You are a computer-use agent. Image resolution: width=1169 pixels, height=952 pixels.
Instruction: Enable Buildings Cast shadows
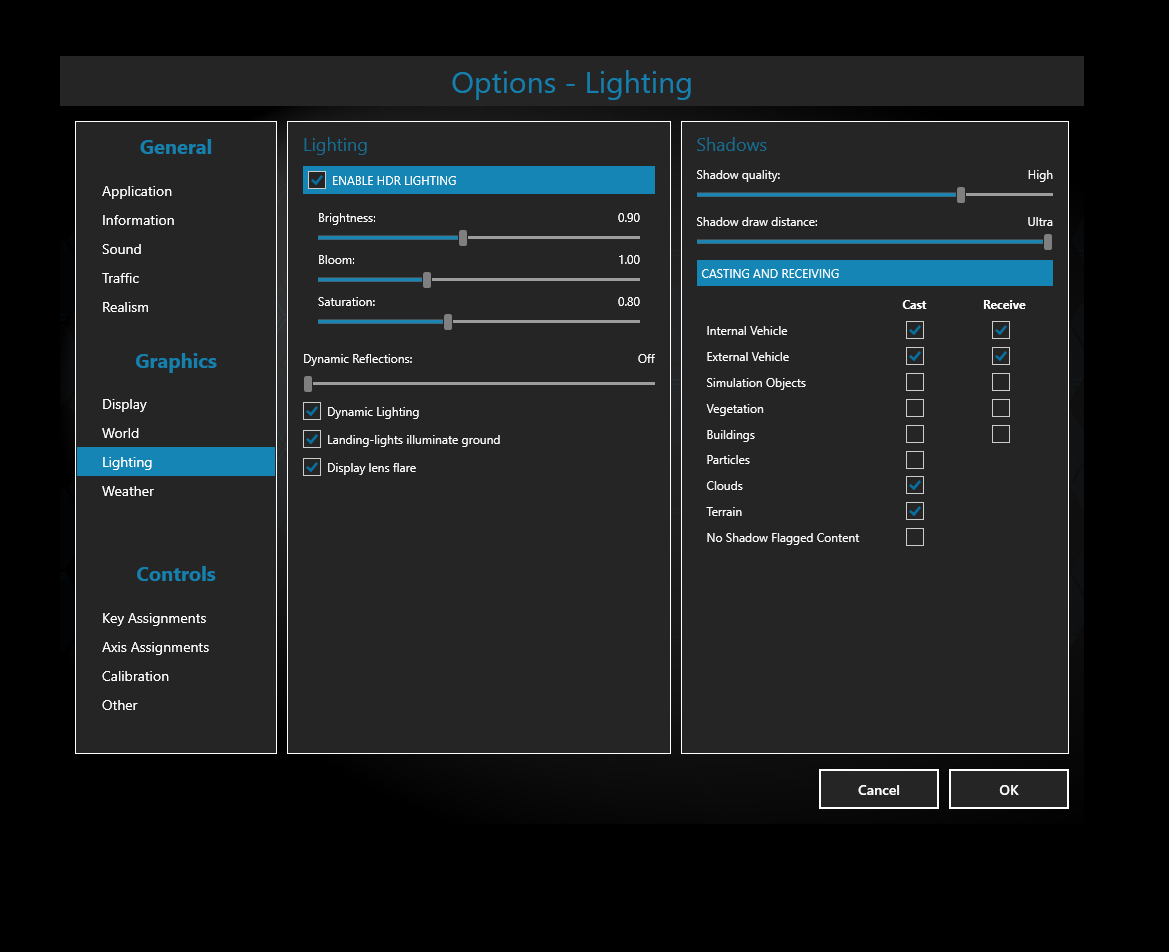point(915,435)
